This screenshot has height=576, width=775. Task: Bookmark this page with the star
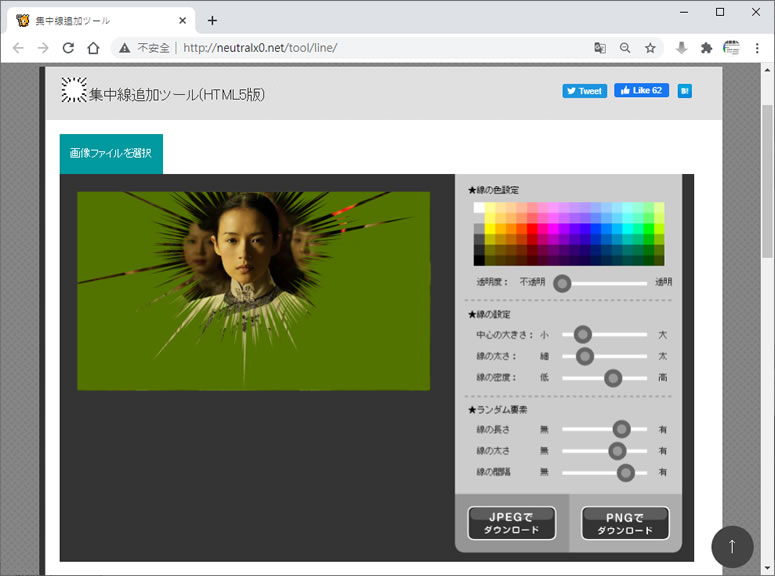coord(650,48)
